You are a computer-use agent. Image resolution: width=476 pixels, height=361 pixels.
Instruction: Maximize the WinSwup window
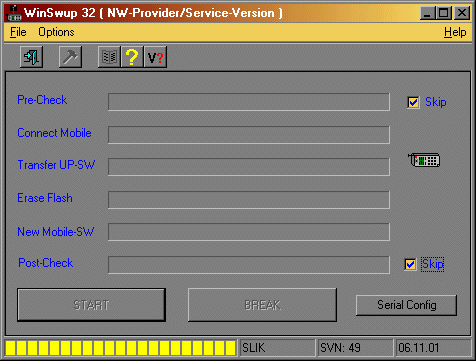point(444,13)
